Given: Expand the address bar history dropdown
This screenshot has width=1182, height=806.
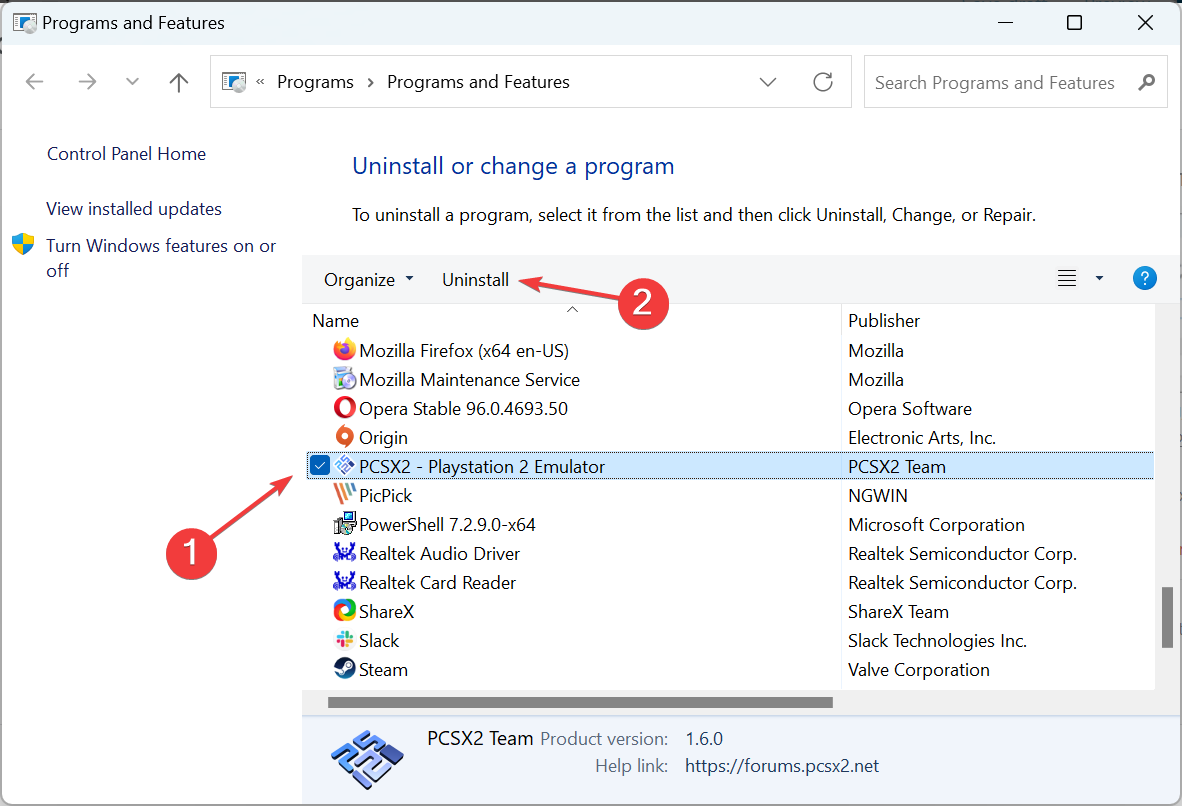Looking at the screenshot, I should coord(767,81).
